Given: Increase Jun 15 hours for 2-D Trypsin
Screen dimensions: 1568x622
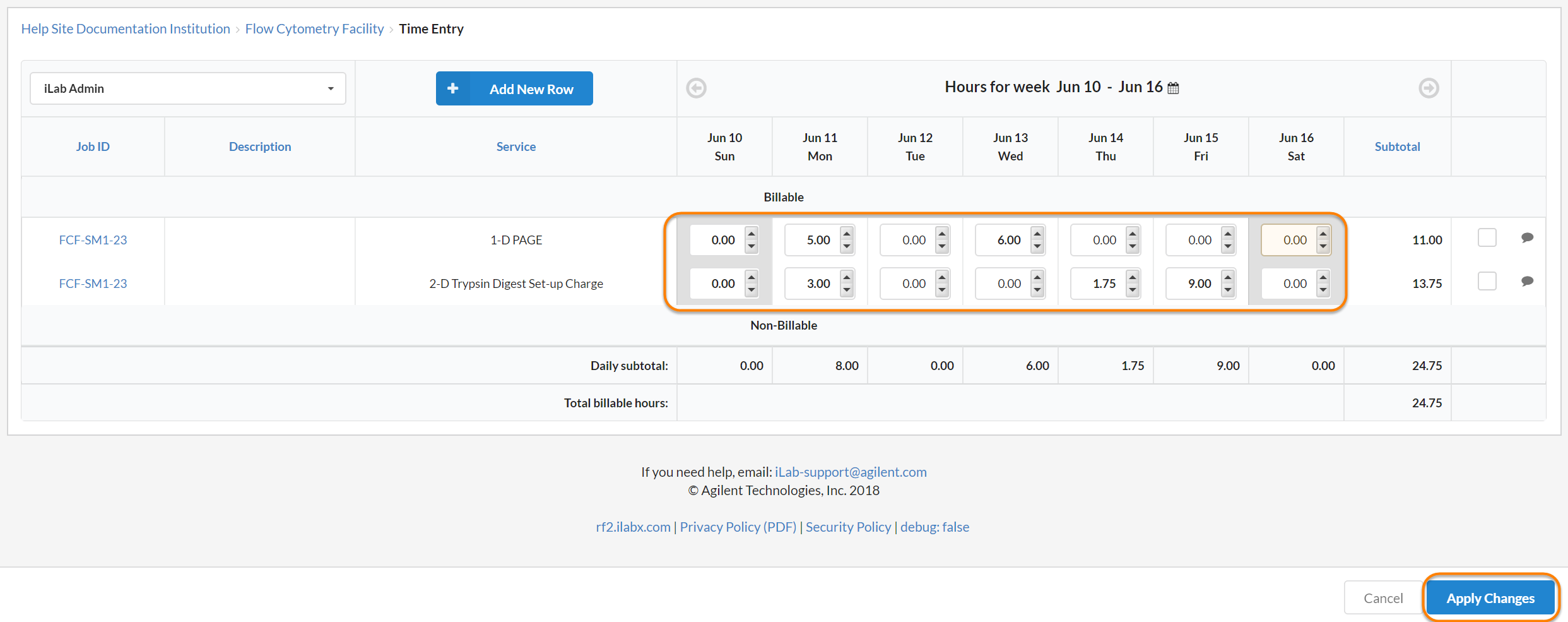Looking at the screenshot, I should coord(1228,277).
